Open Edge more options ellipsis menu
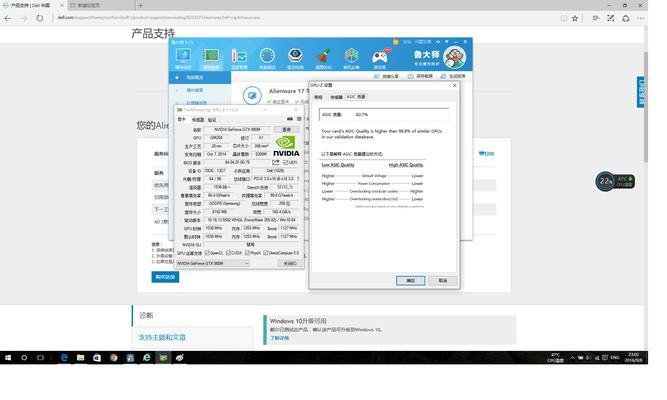This screenshot has height=400, width=667. click(x=641, y=18)
